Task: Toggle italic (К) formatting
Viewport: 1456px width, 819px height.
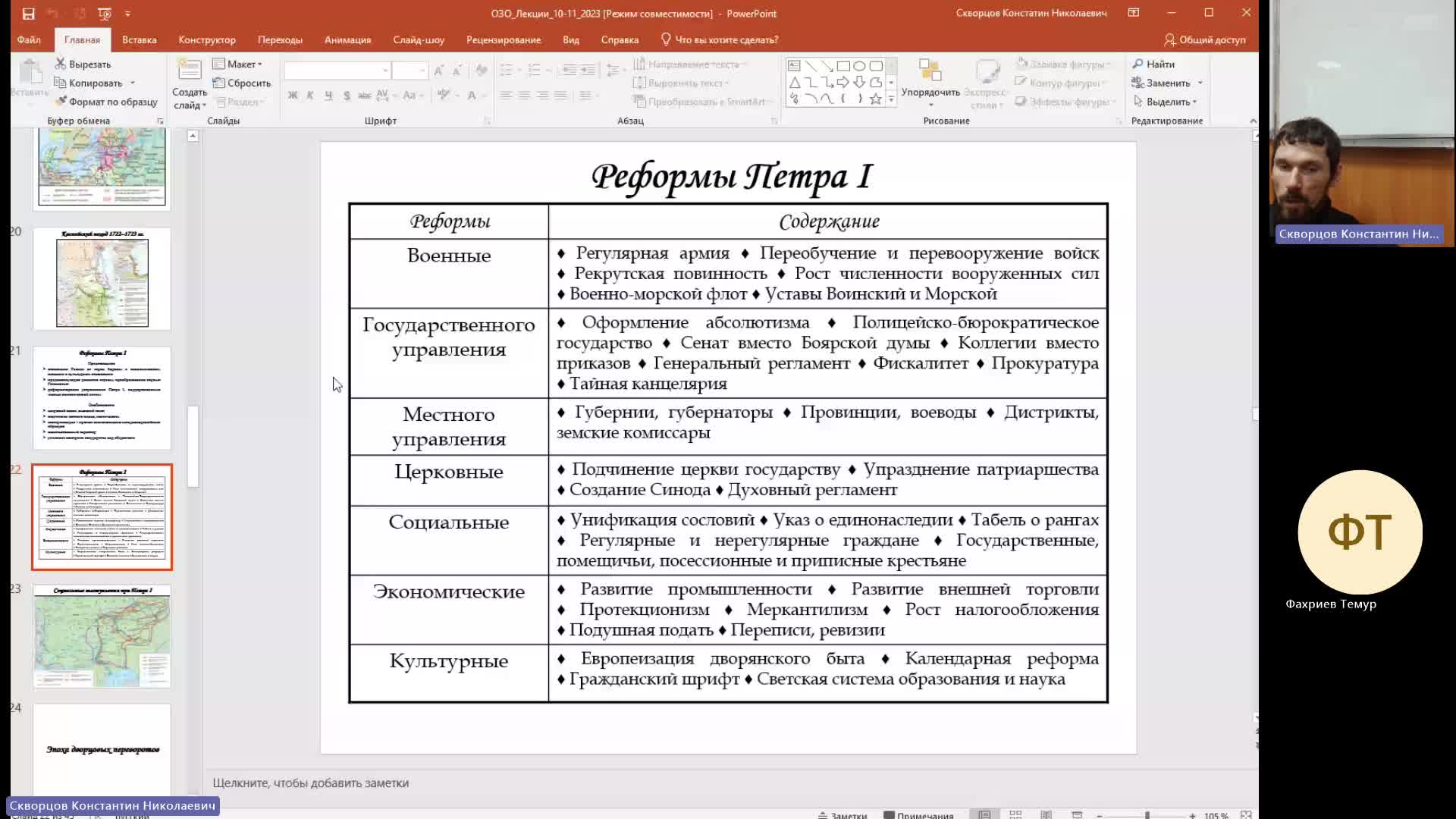Action: pyautogui.click(x=310, y=95)
